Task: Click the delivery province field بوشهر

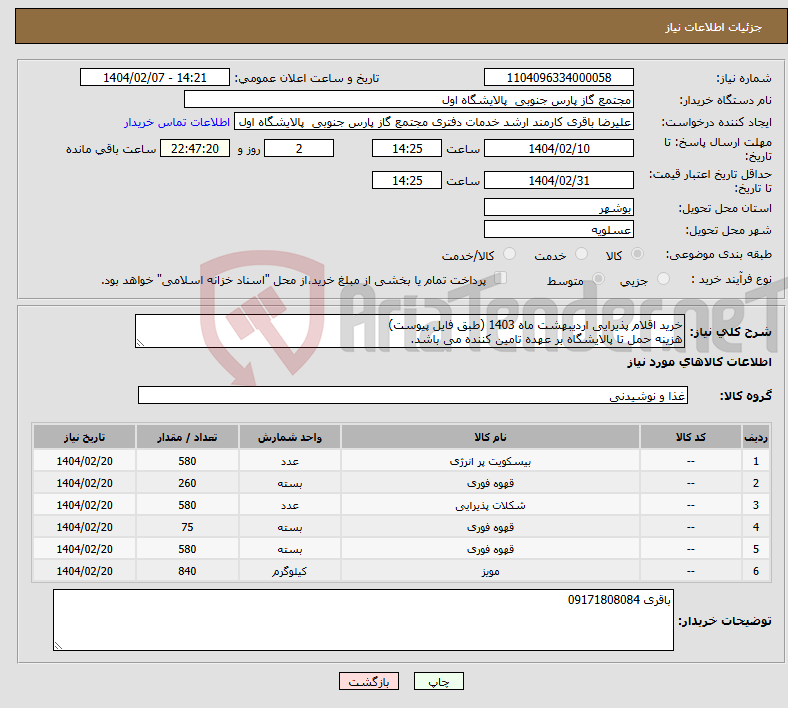Action: (558, 207)
